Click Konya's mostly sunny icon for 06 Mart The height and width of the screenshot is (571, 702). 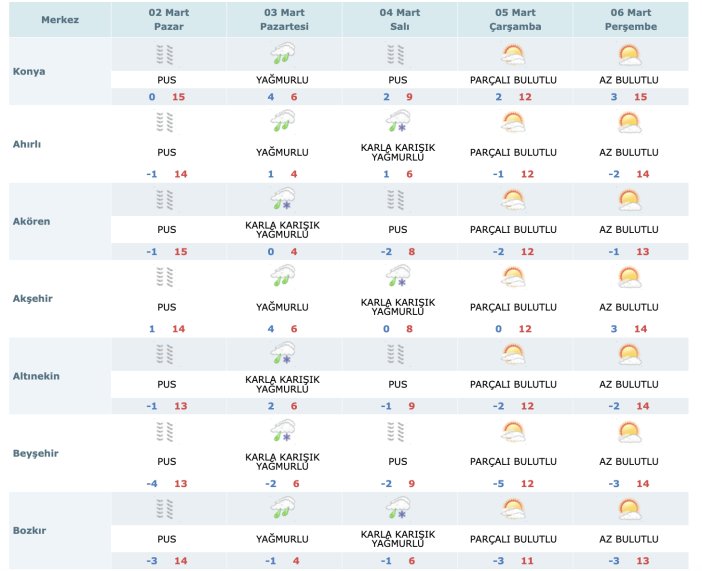(x=629, y=55)
